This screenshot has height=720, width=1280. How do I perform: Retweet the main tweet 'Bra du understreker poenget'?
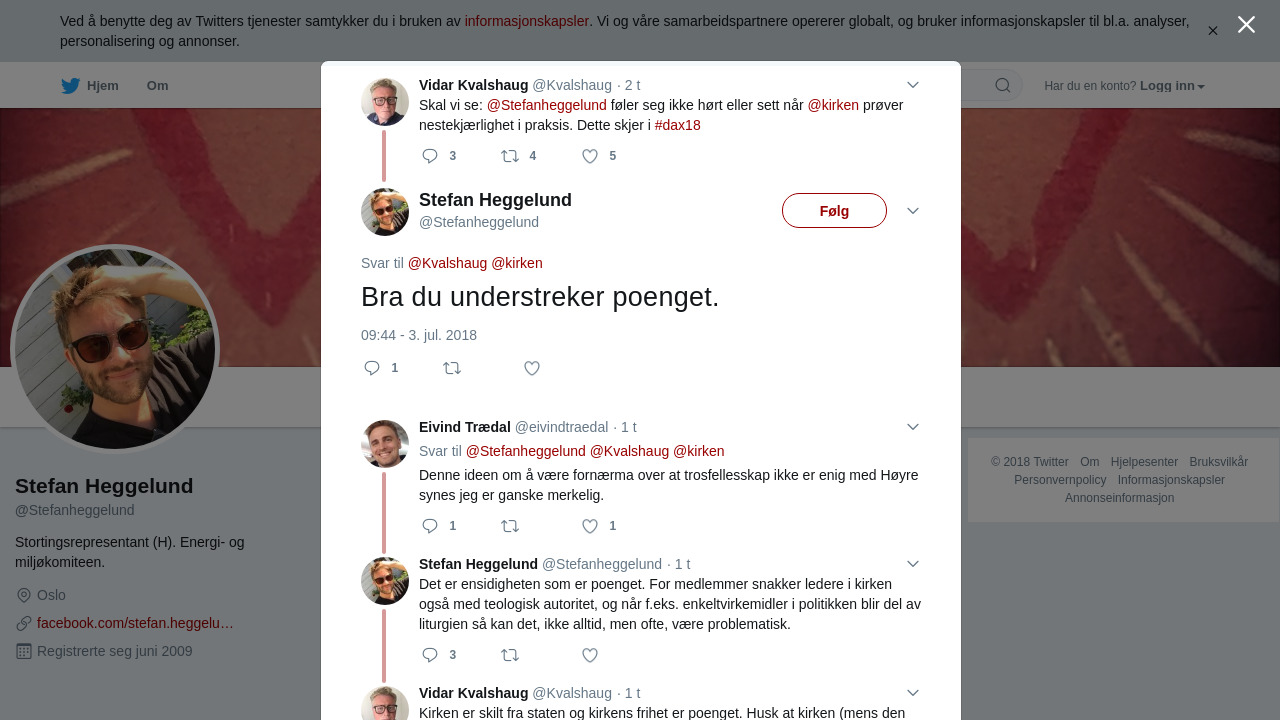pos(452,368)
